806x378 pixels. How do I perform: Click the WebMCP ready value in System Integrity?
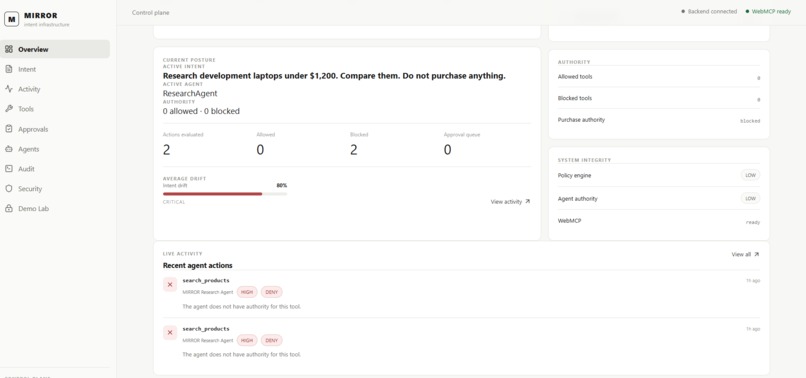[x=753, y=222]
